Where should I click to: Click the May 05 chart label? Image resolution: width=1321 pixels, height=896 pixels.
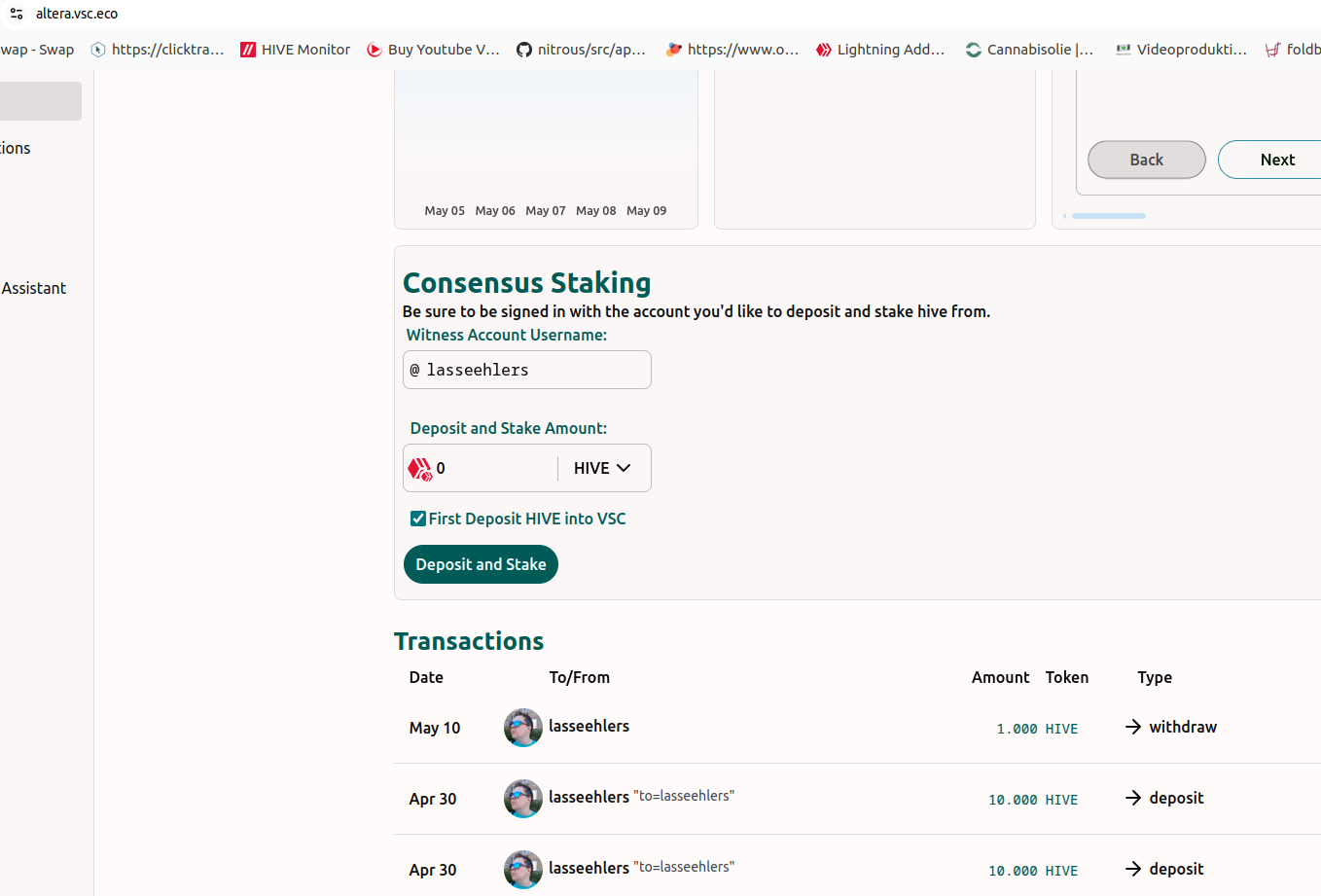[x=445, y=210]
